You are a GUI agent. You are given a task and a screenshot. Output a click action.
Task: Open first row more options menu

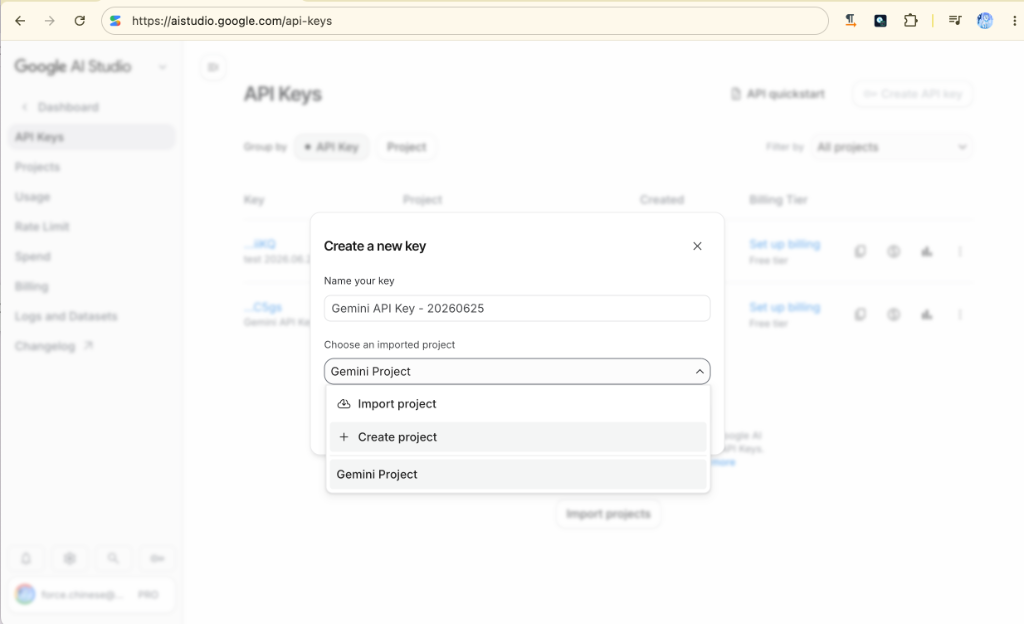960,251
